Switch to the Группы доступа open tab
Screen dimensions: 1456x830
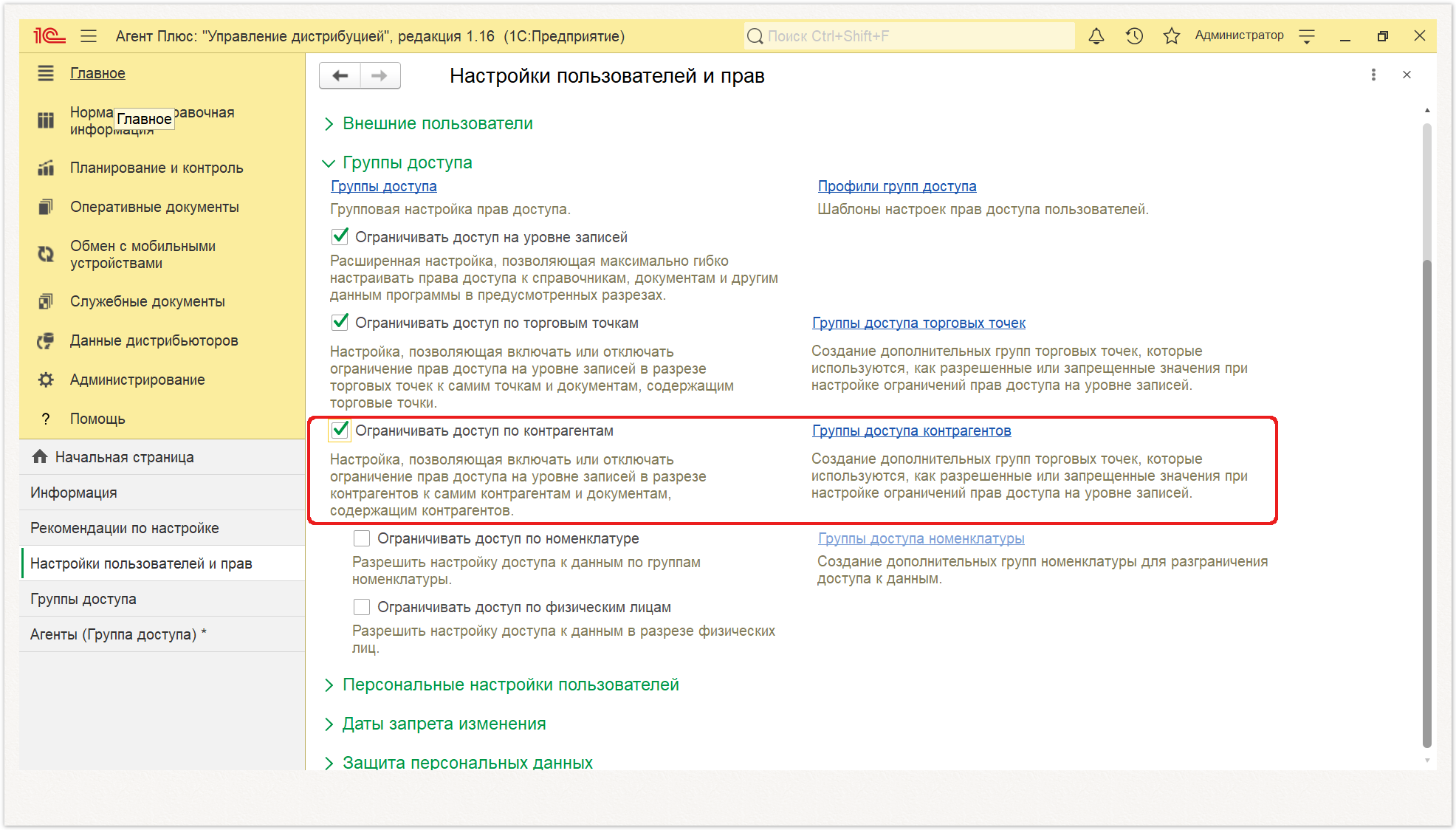click(x=162, y=599)
